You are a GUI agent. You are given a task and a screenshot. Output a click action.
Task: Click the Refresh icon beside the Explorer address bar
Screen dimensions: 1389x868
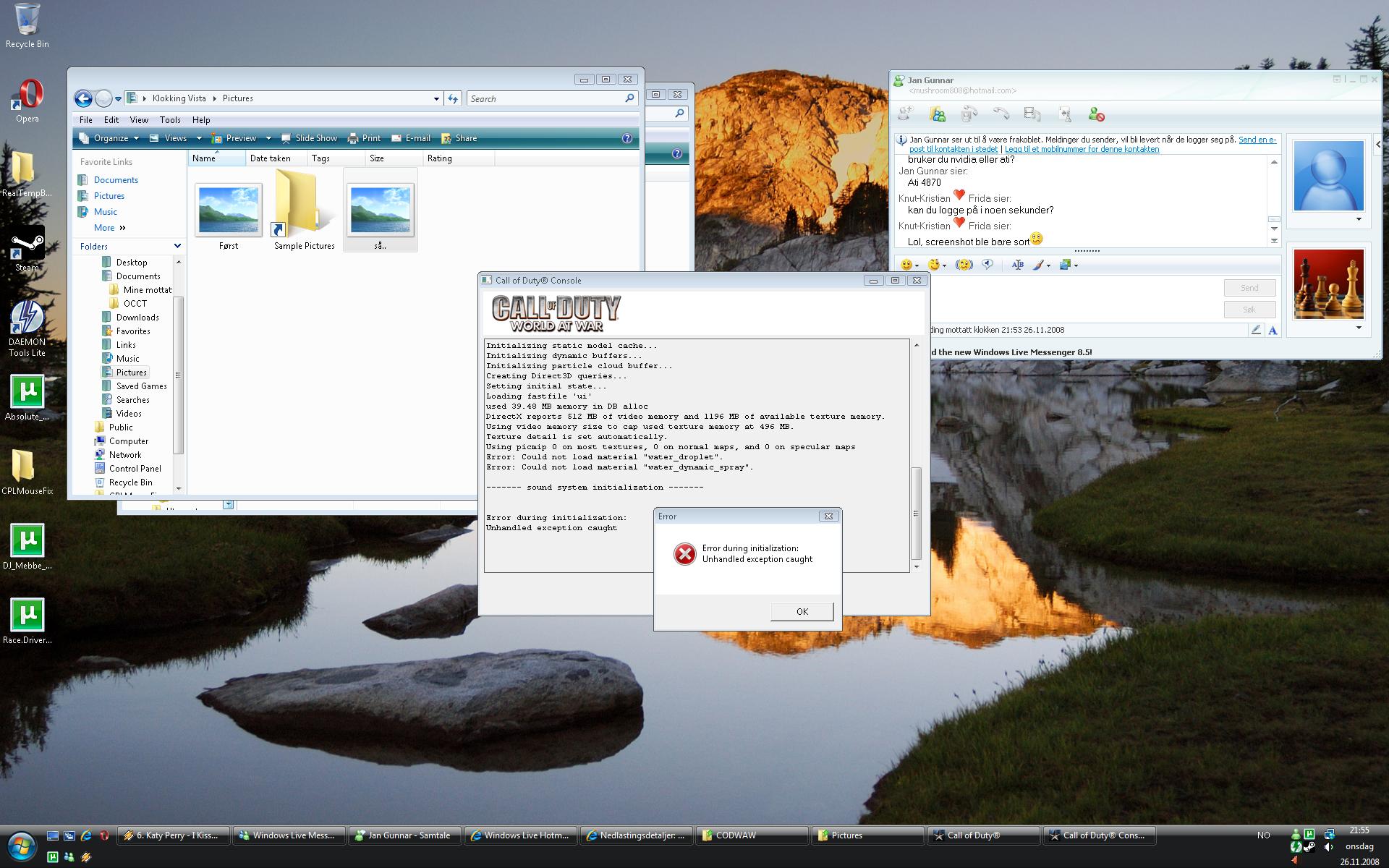point(453,98)
